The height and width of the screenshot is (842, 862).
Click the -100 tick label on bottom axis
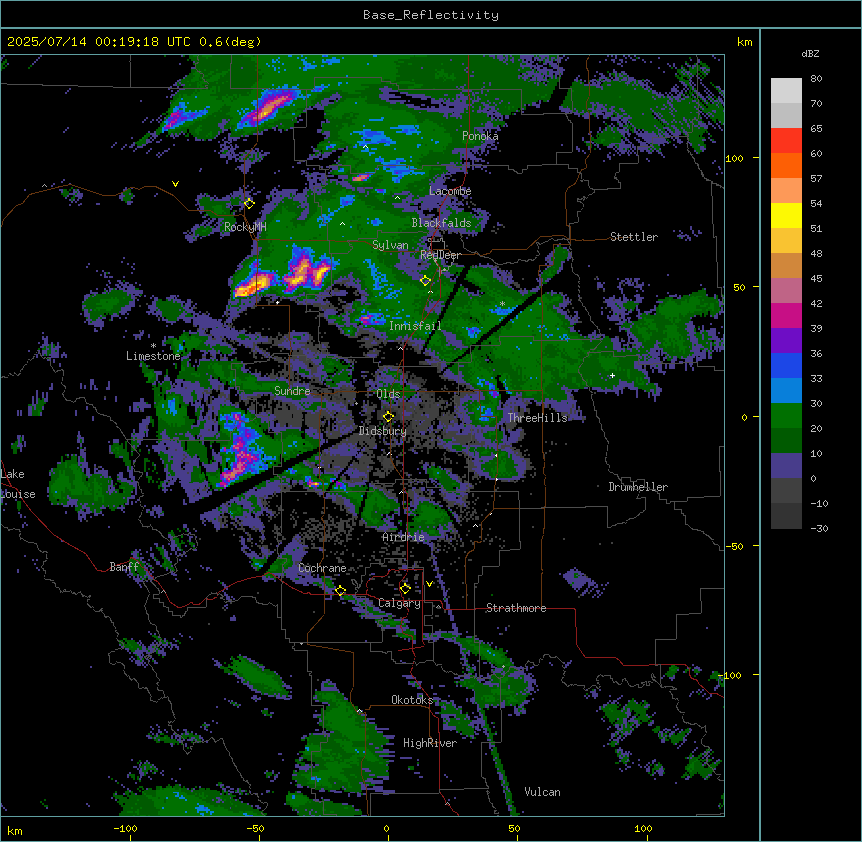point(126,828)
